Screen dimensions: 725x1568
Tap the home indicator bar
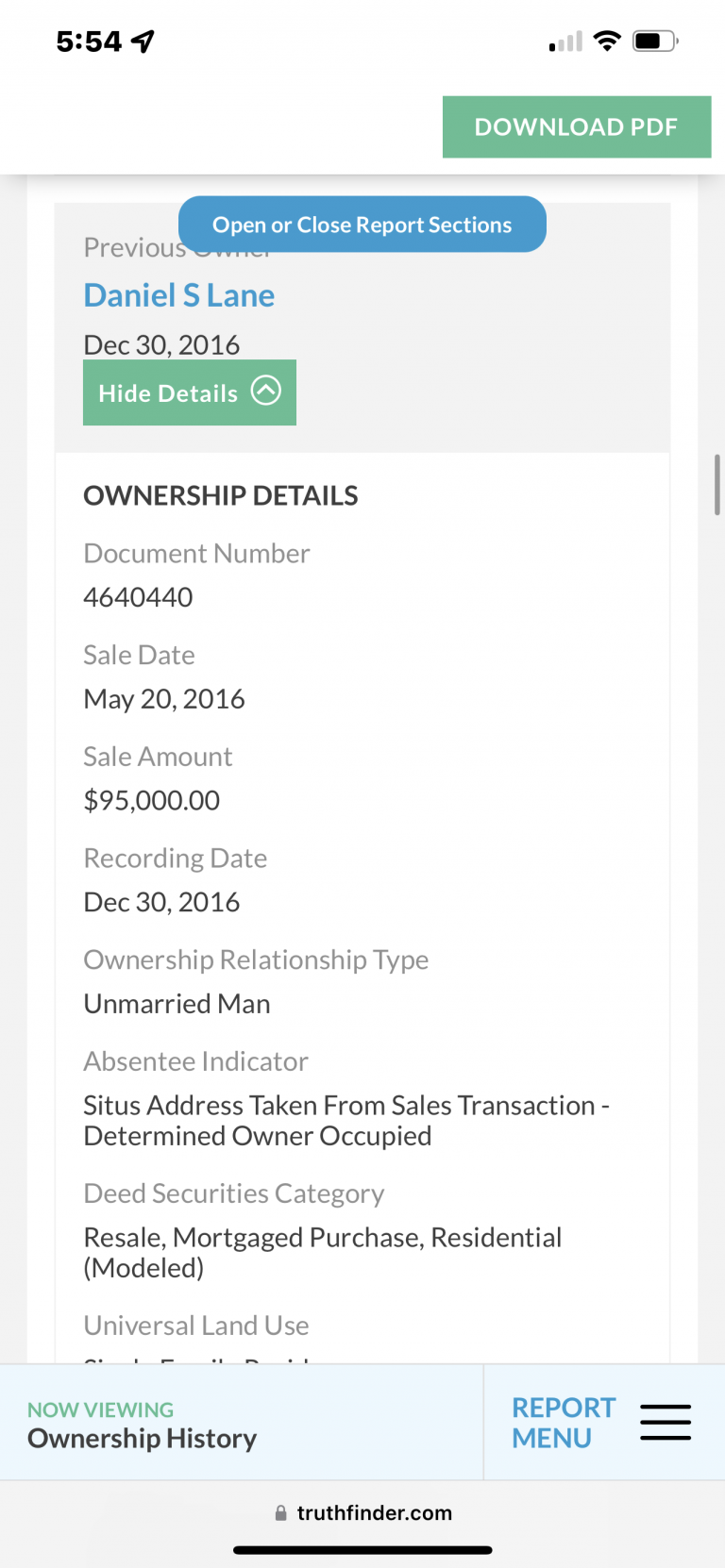coord(362,1549)
